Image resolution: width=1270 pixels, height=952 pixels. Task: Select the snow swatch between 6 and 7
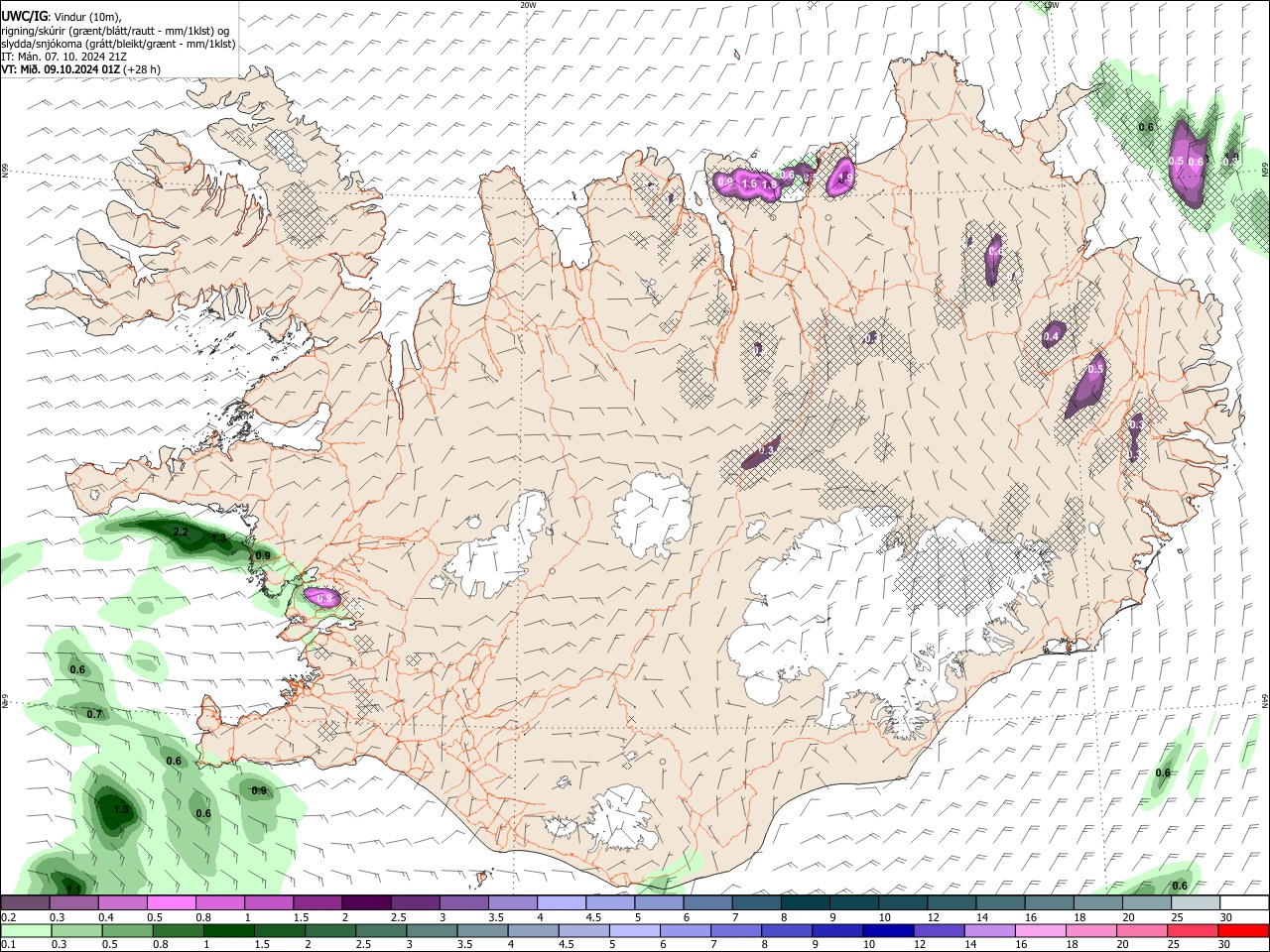pos(708,903)
